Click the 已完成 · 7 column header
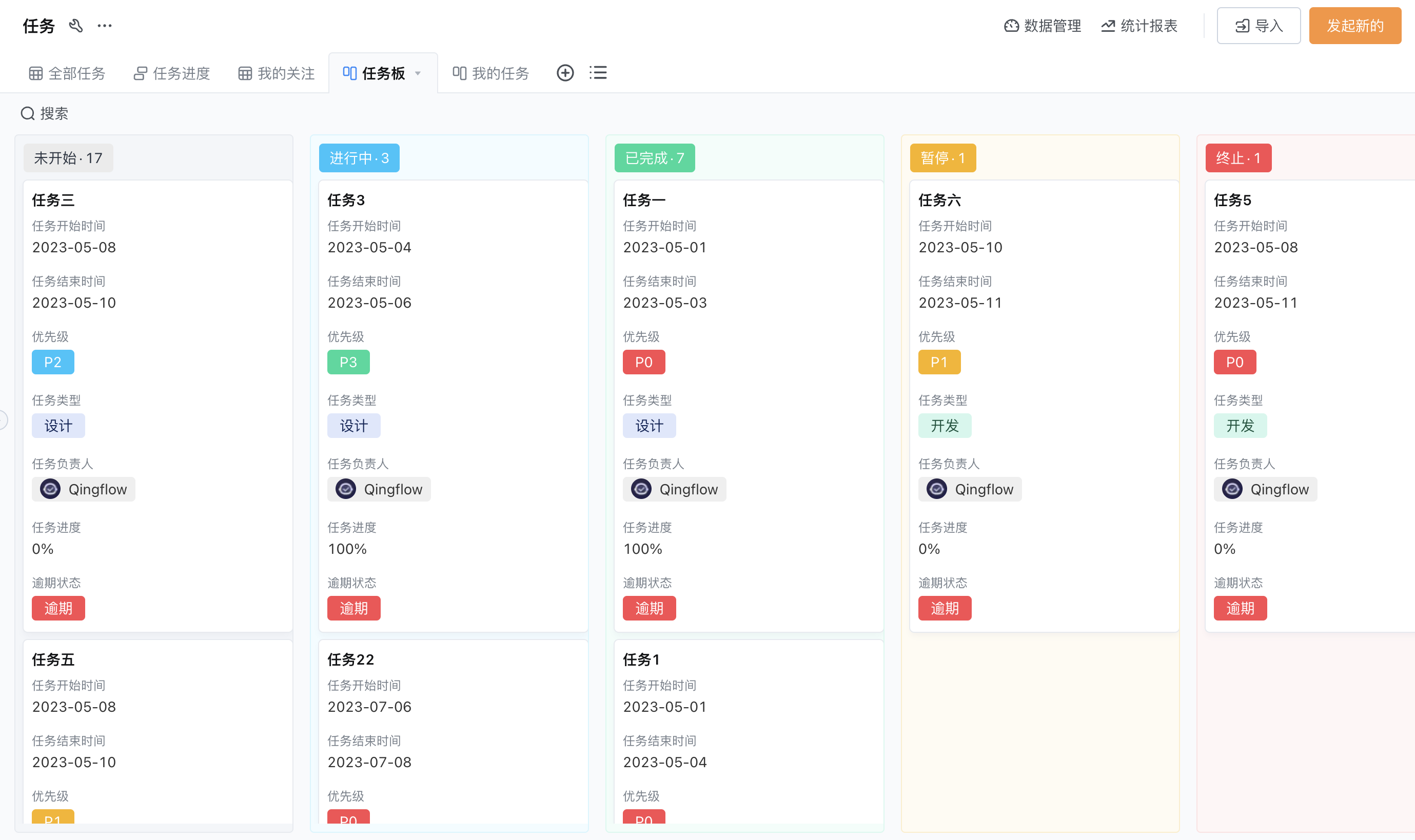 (x=655, y=158)
